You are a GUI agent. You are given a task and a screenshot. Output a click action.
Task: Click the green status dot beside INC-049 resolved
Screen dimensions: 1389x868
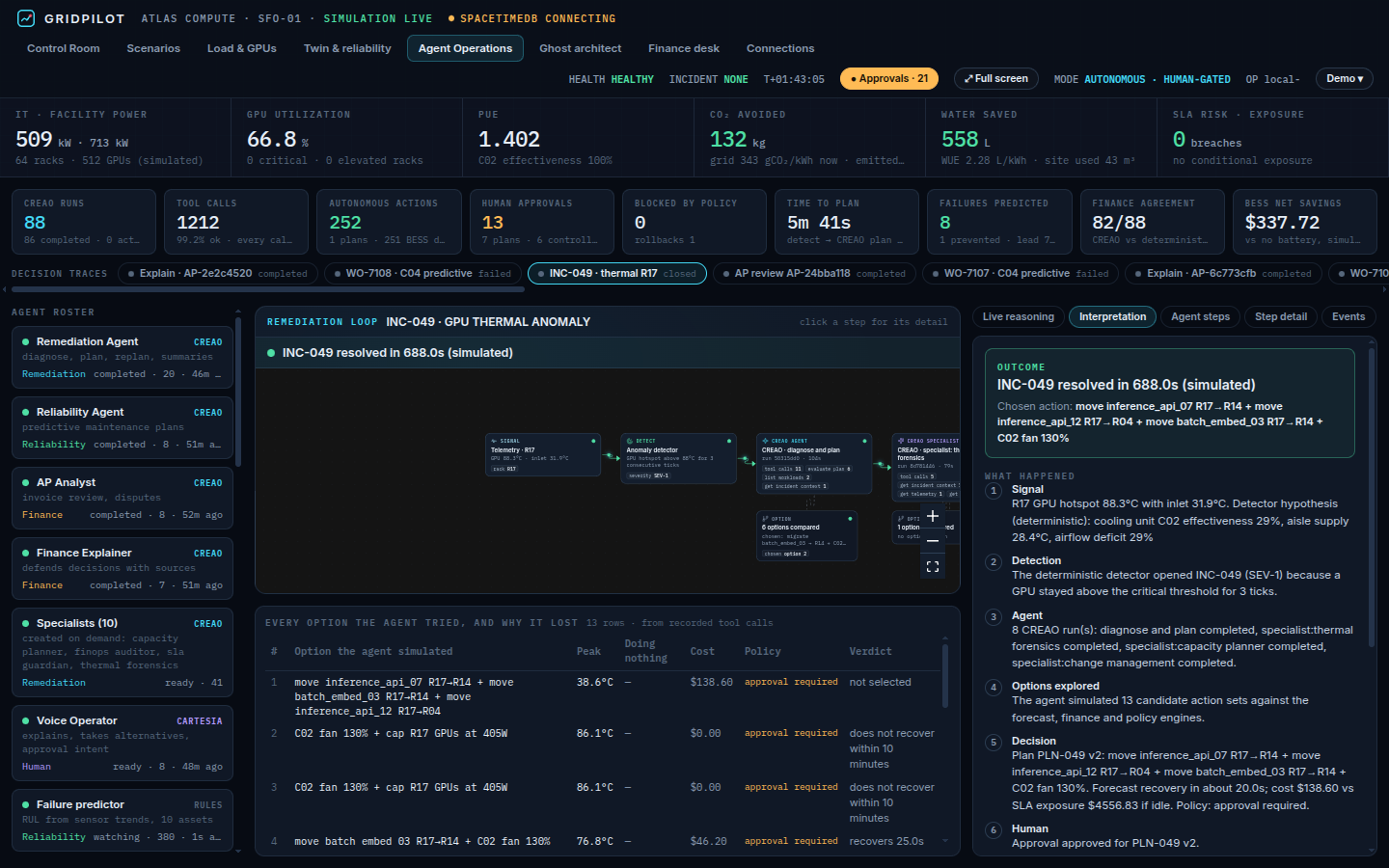271,353
